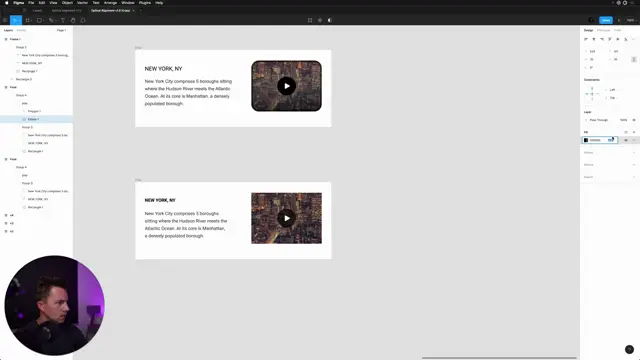Select the Rectangle shape tool

click(40, 20)
